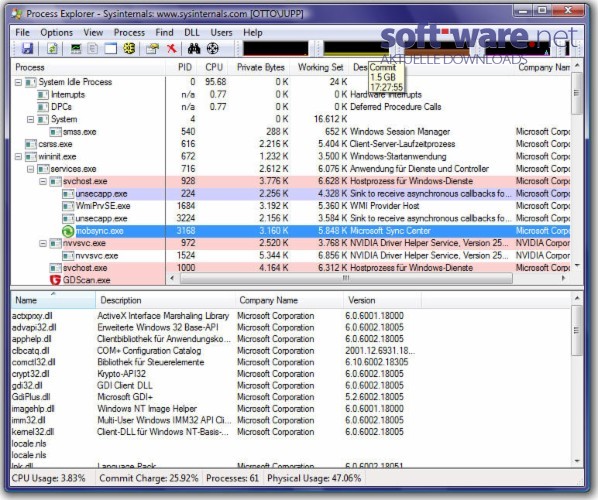Viewport: 598px width, 500px height.
Task: Click the WmiPrvSE.exe process icon
Action: (x=68, y=206)
